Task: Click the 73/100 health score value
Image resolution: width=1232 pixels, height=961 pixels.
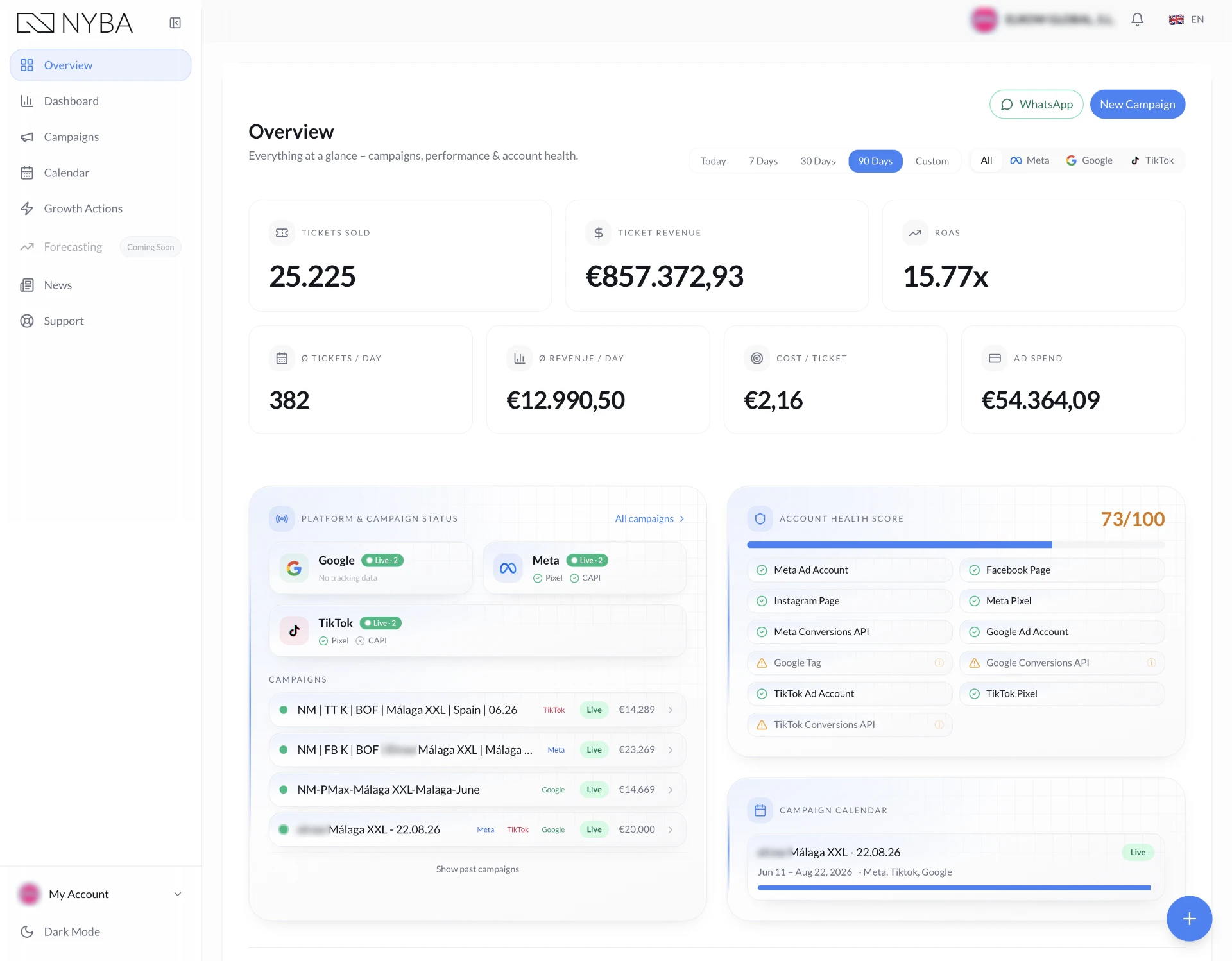Action: [1133, 519]
